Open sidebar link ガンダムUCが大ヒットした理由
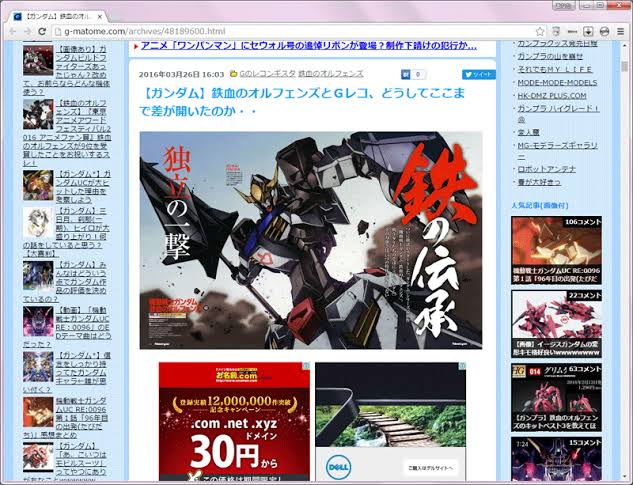The height and width of the screenshot is (485, 633). [82, 187]
